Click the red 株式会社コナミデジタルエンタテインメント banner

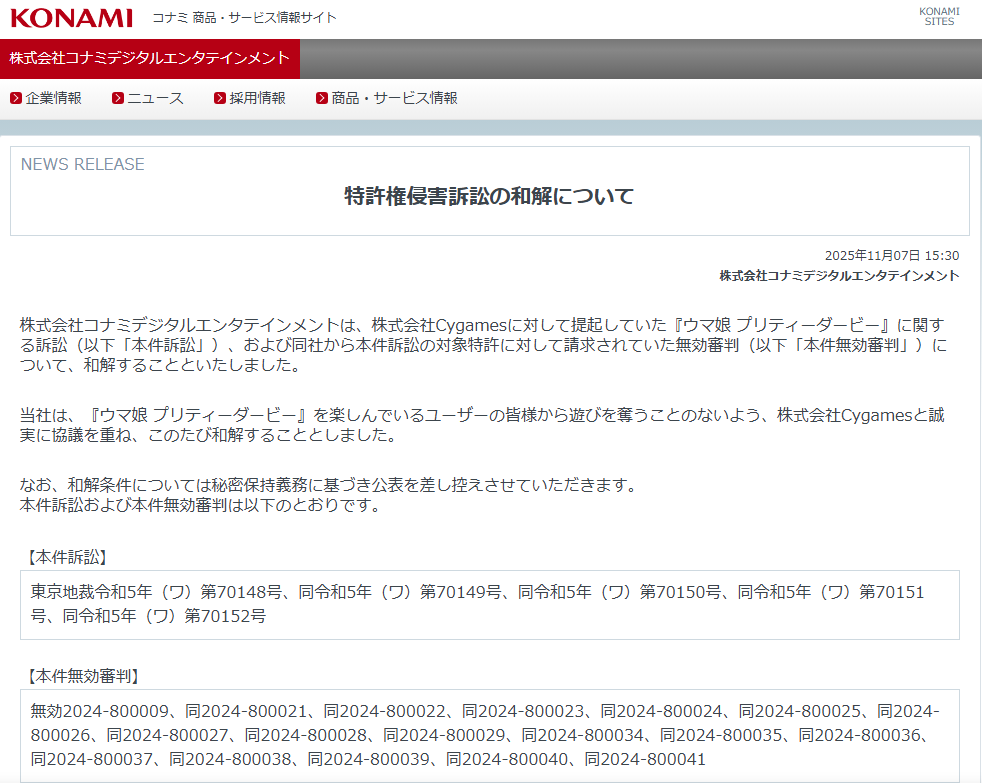click(150, 59)
